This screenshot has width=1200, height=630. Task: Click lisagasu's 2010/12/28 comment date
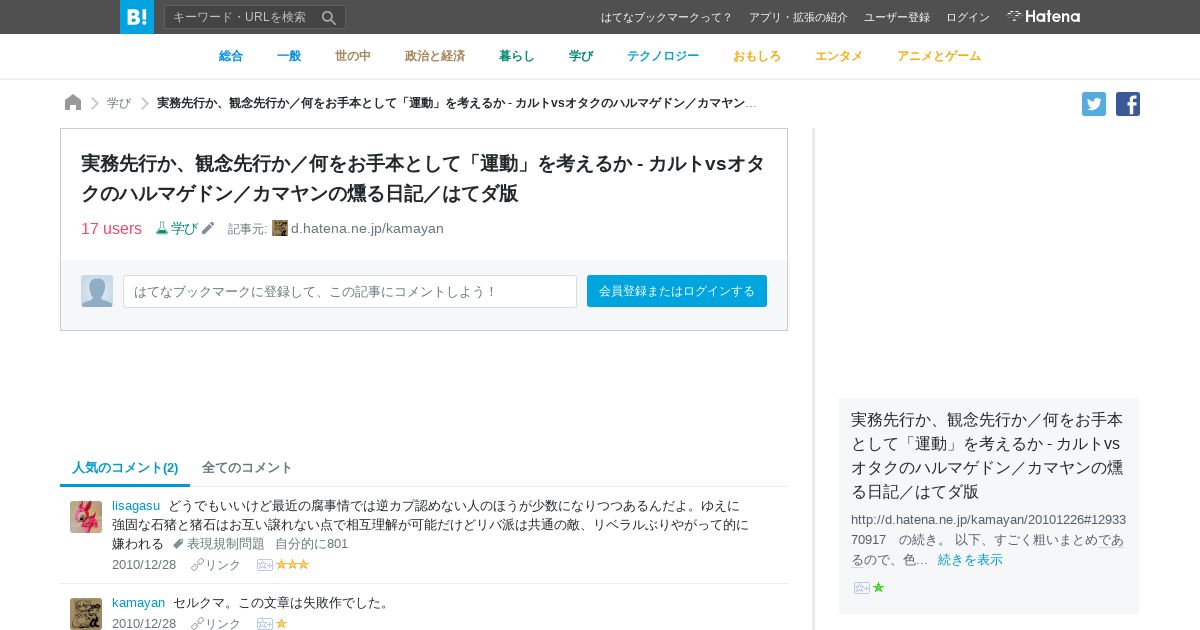click(x=144, y=565)
